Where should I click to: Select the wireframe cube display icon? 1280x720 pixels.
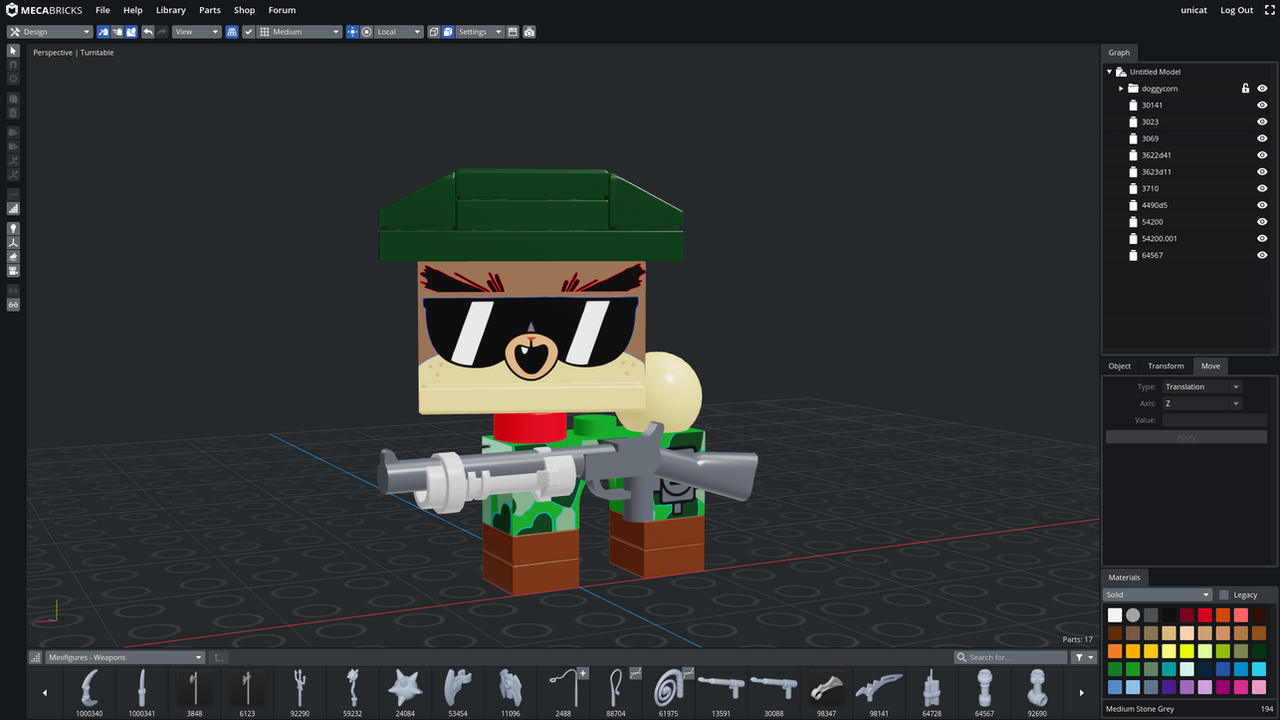pyautogui.click(x=434, y=32)
